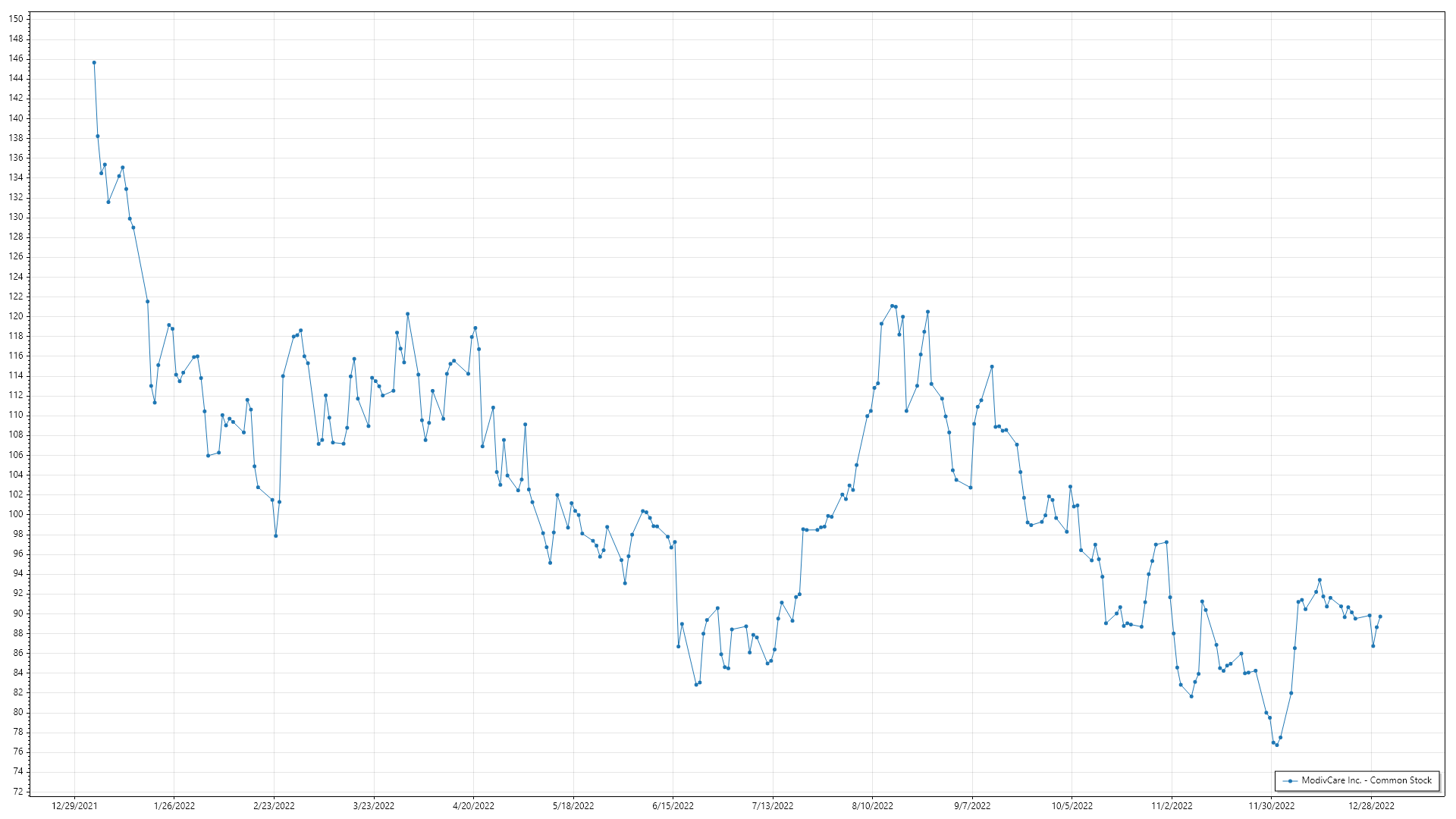Screen dimensions: 1456x819
Task: Click the ModivCare Inc. legend line marker
Action: pyautogui.click(x=1290, y=780)
